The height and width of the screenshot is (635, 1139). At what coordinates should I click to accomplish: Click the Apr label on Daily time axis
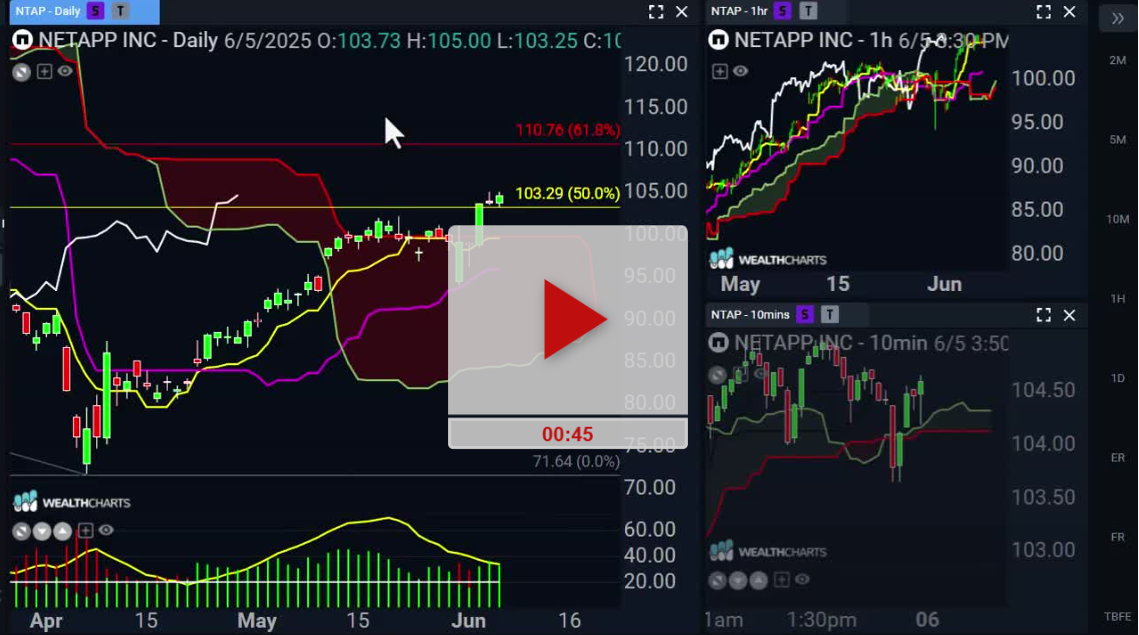pos(46,620)
